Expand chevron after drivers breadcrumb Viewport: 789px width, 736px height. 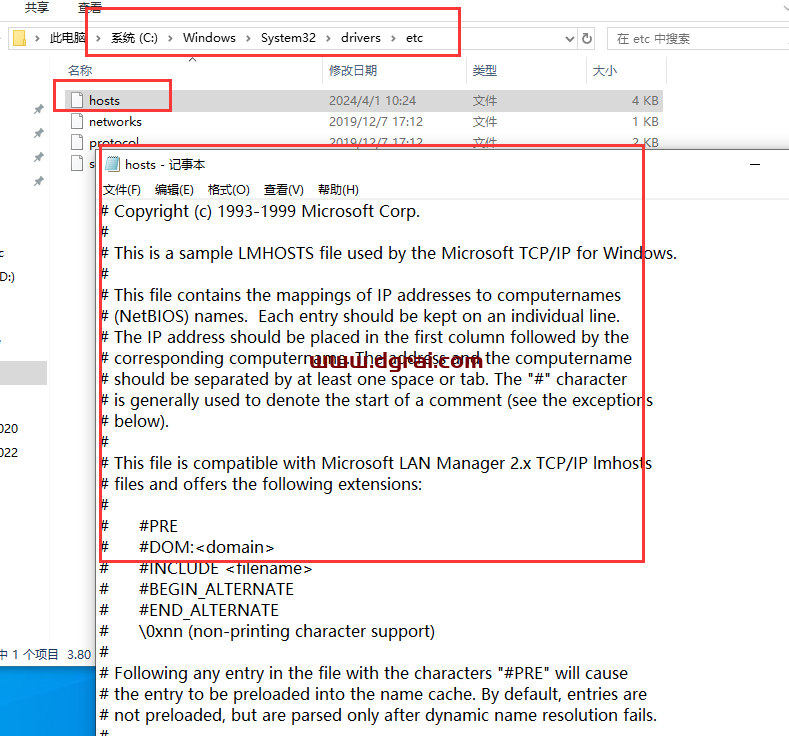click(x=393, y=38)
